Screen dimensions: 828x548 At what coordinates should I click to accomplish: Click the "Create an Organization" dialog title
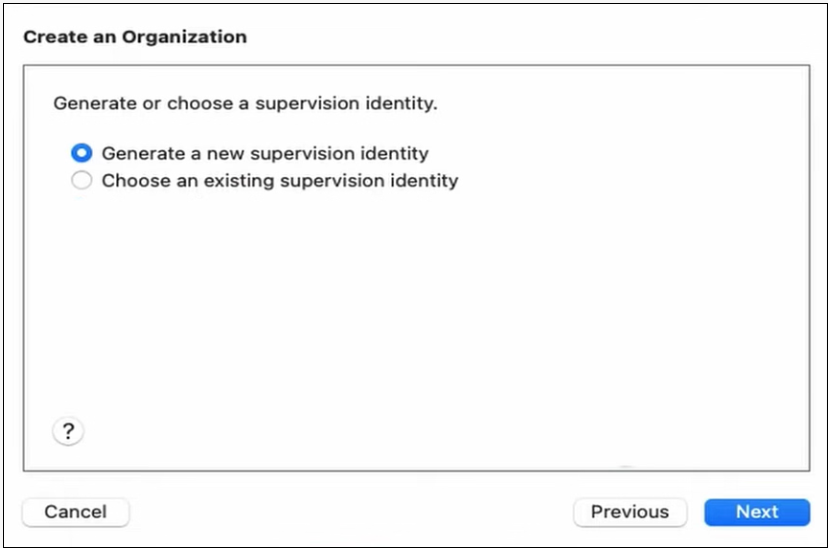pos(135,37)
